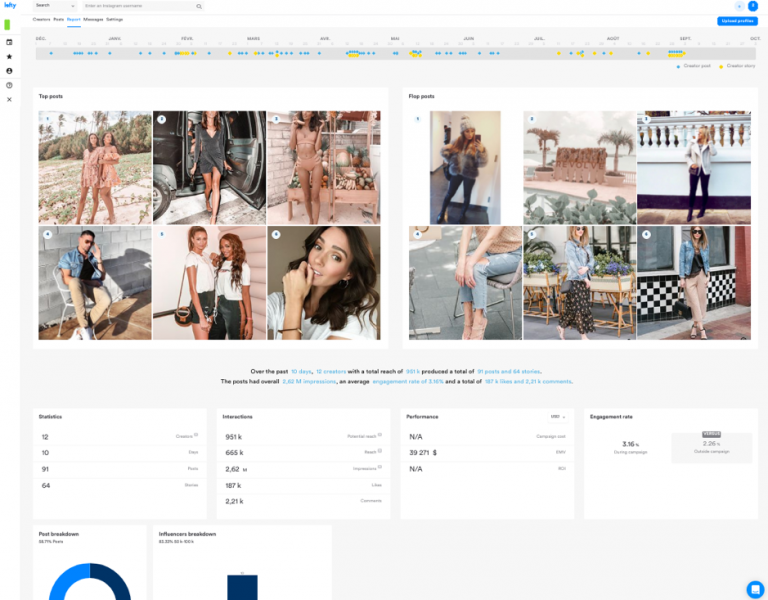Open top post 6 brunette portrait
This screenshot has height=600, width=768.
(324, 283)
